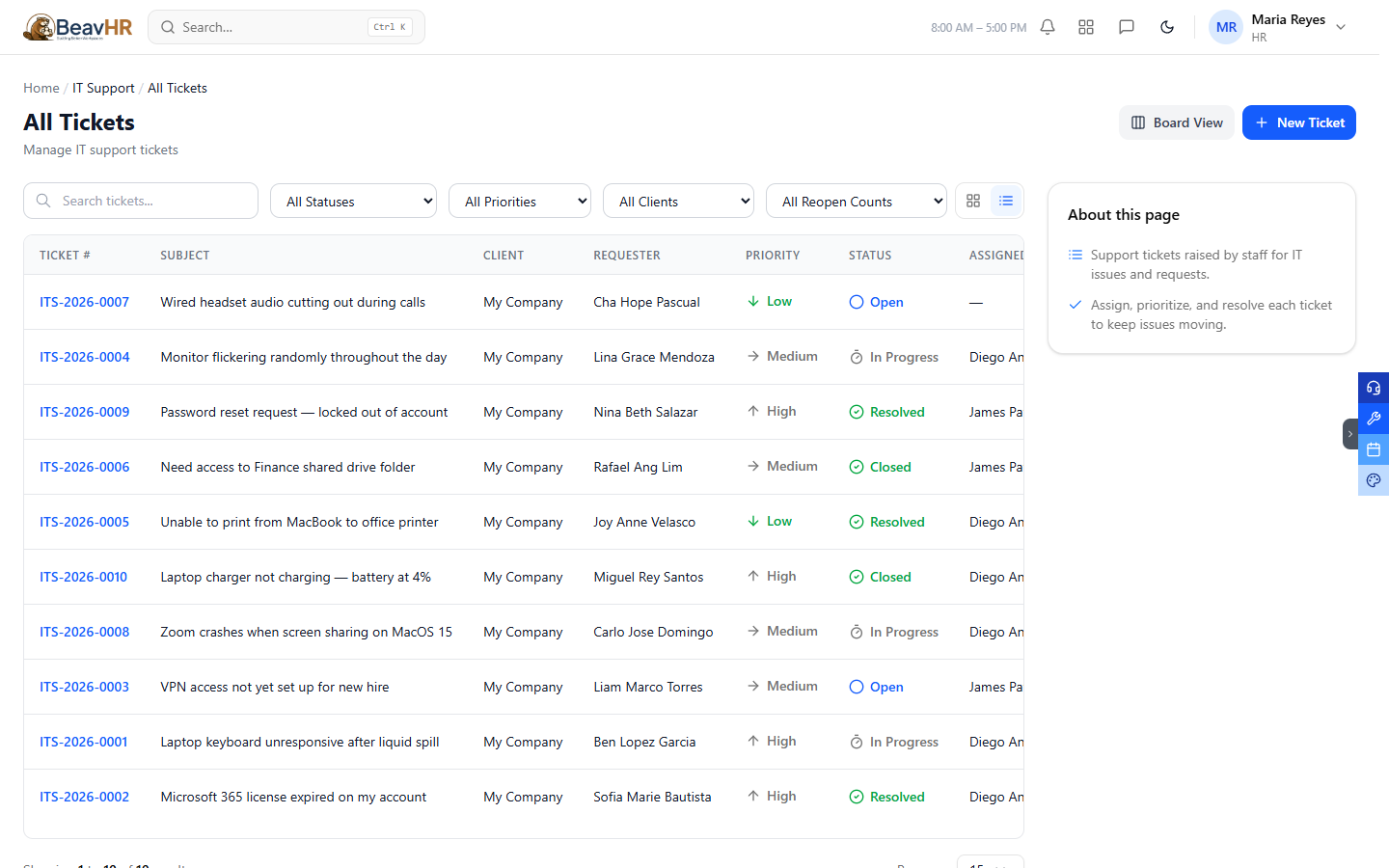Open ticket ITS-2026-0007
The height and width of the screenshot is (868, 1389).
(x=84, y=302)
